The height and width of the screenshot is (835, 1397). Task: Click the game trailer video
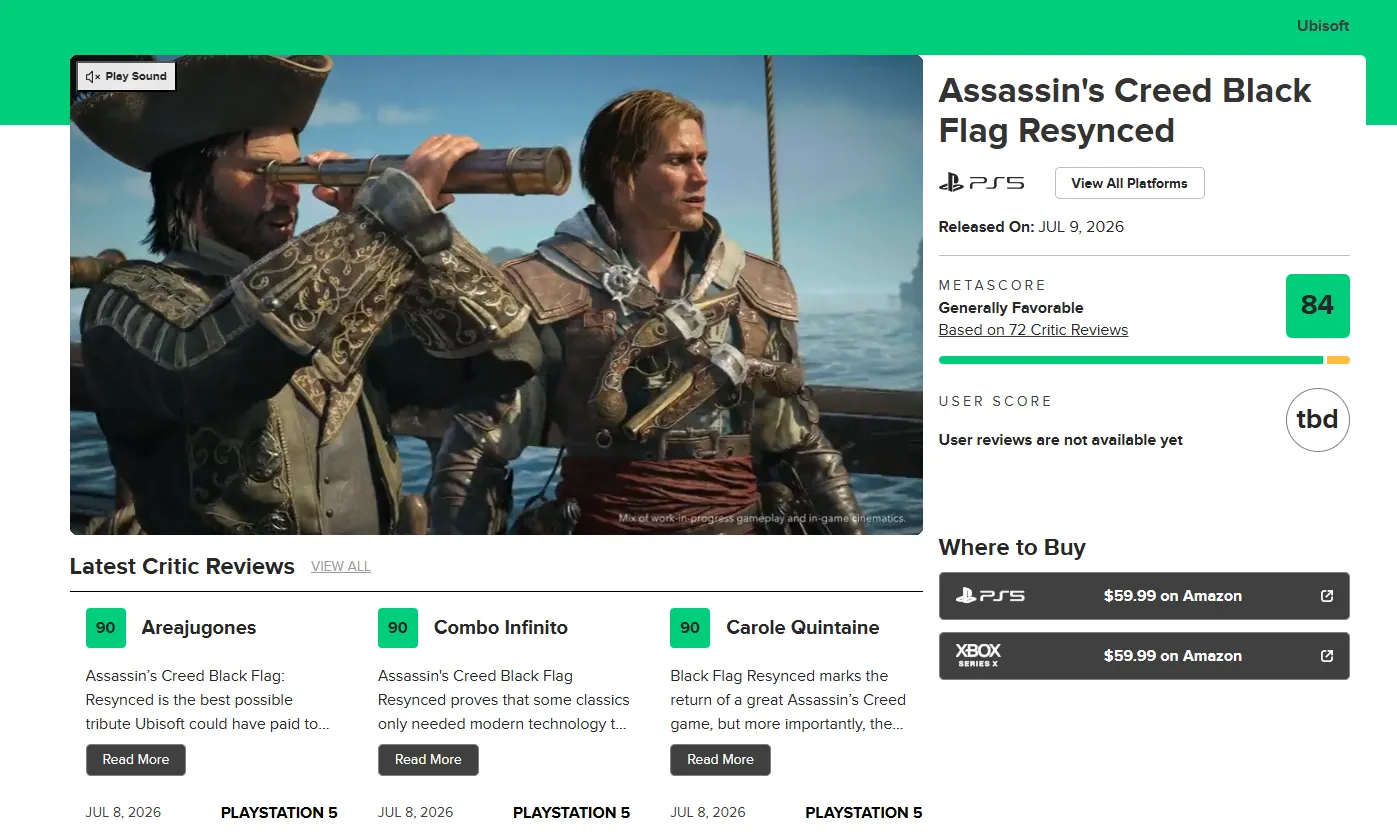pos(496,295)
